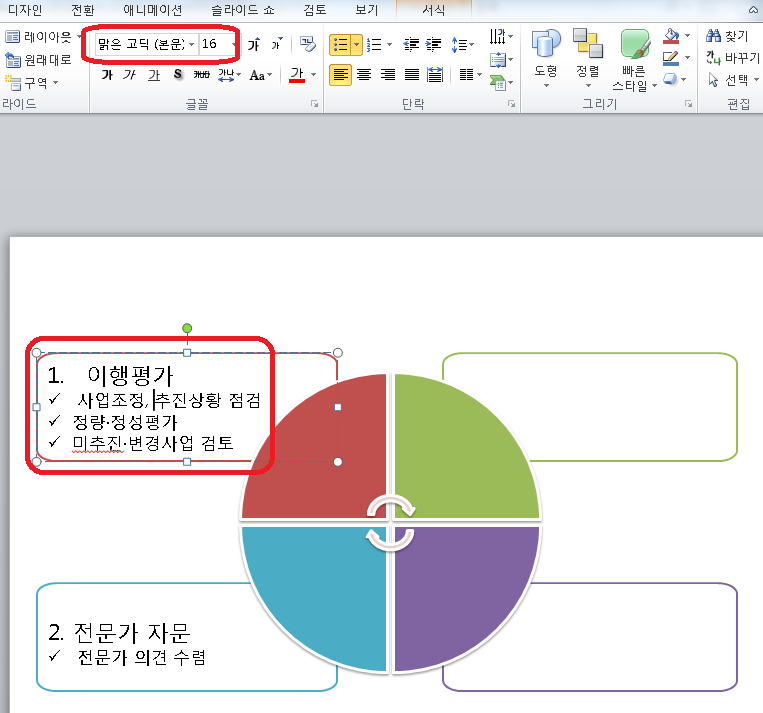Open the font name dropdown
This screenshot has width=763, height=713.
pos(191,45)
